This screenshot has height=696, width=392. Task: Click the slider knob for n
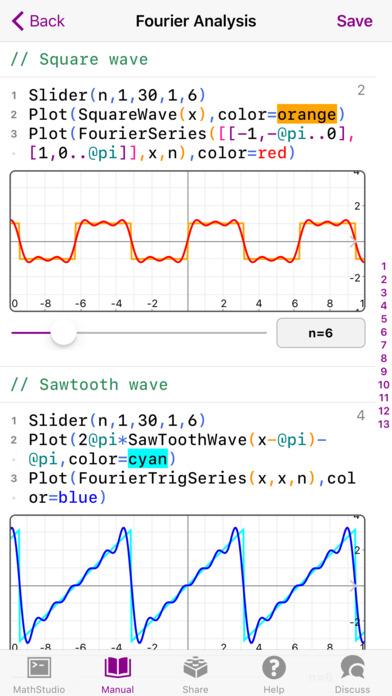[64, 332]
